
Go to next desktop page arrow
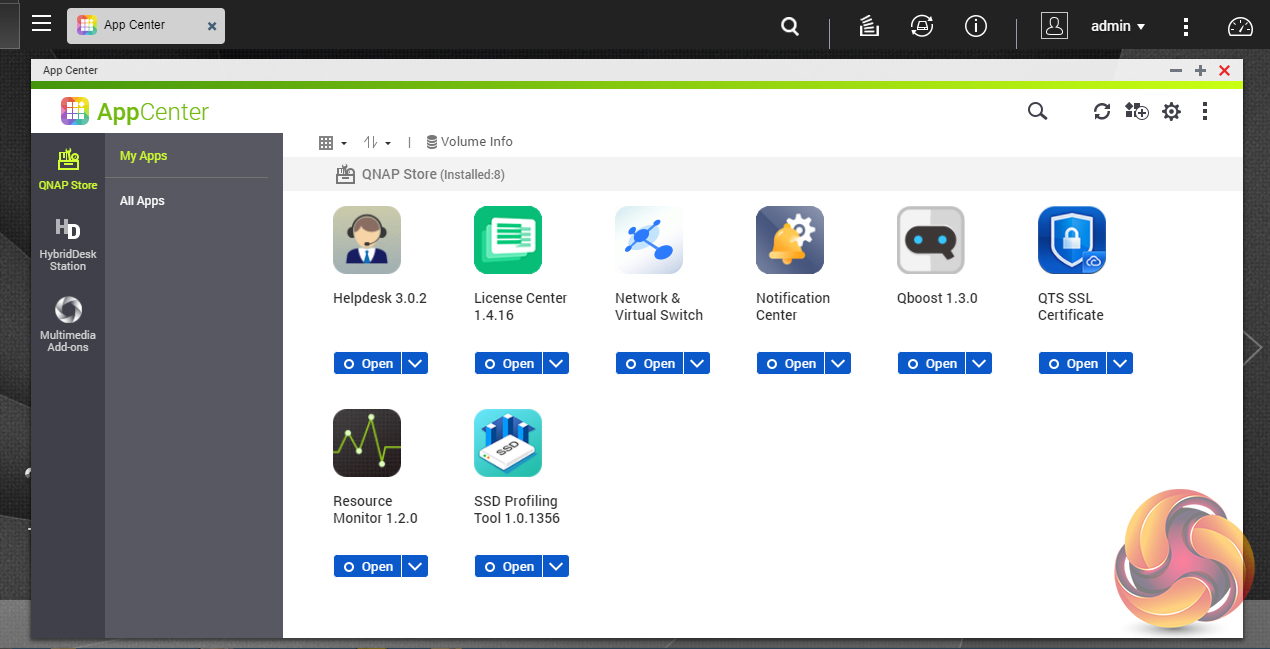click(1254, 347)
